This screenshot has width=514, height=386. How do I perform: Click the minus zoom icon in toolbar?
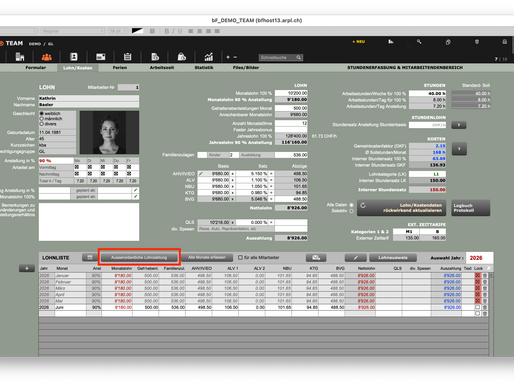click(x=235, y=57)
